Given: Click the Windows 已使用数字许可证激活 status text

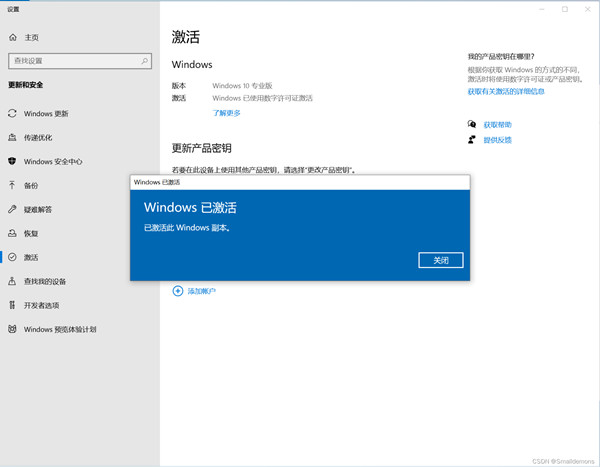Looking at the screenshot, I should point(262,98).
